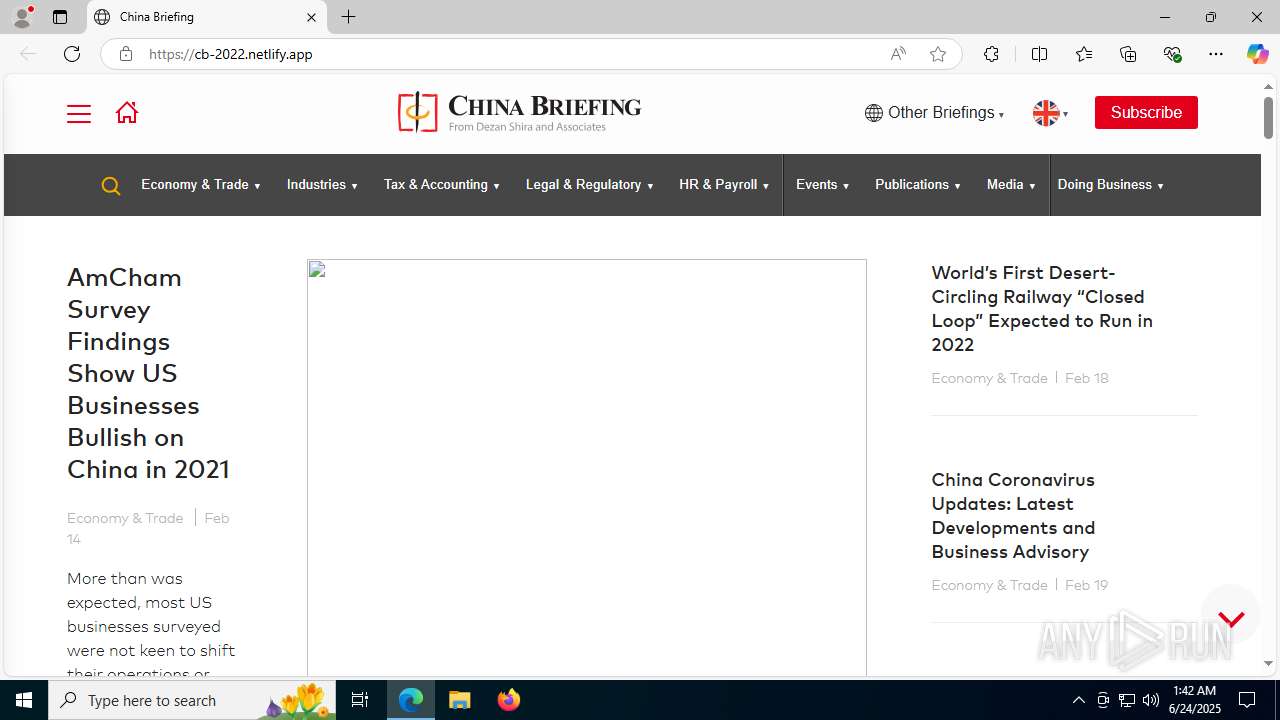Click the Subscribe button

point(1146,113)
